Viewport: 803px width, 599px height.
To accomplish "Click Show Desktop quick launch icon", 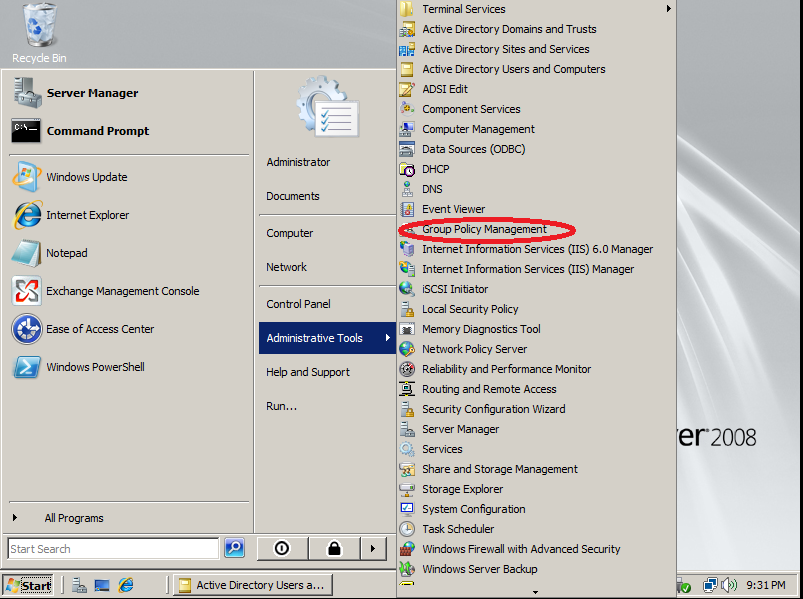I will point(102,585).
